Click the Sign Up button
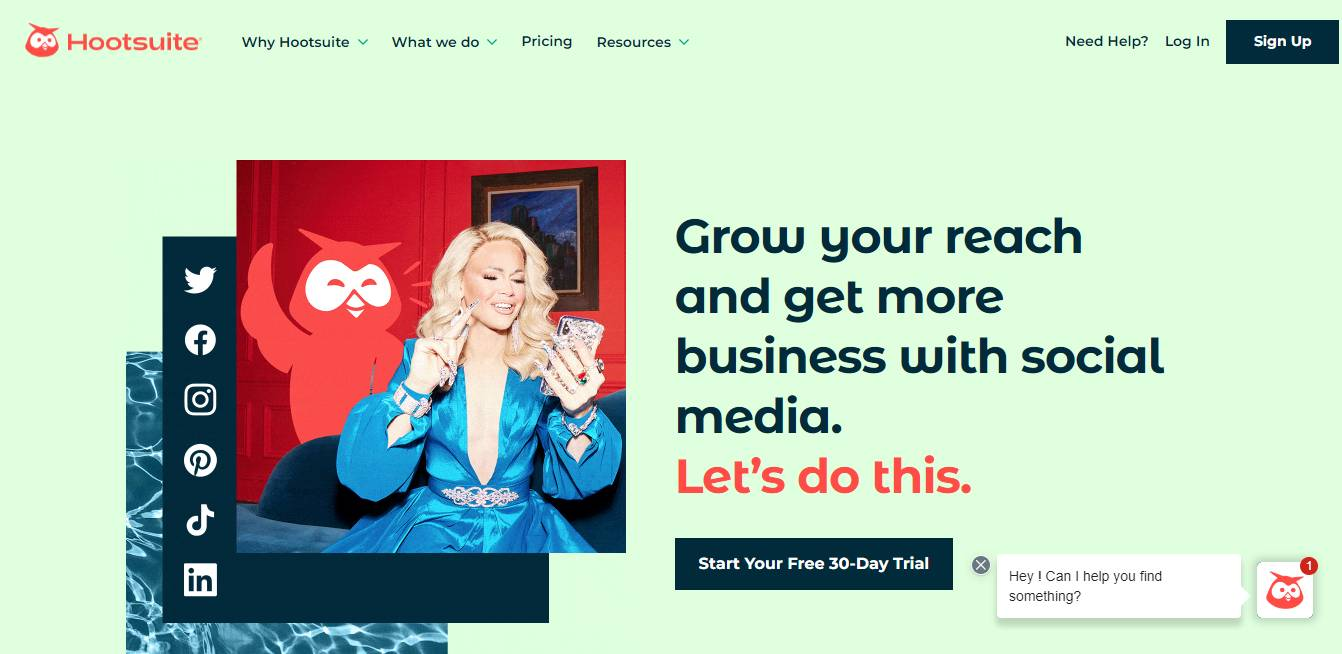Viewport: 1342px width, 654px height. 1283,41
